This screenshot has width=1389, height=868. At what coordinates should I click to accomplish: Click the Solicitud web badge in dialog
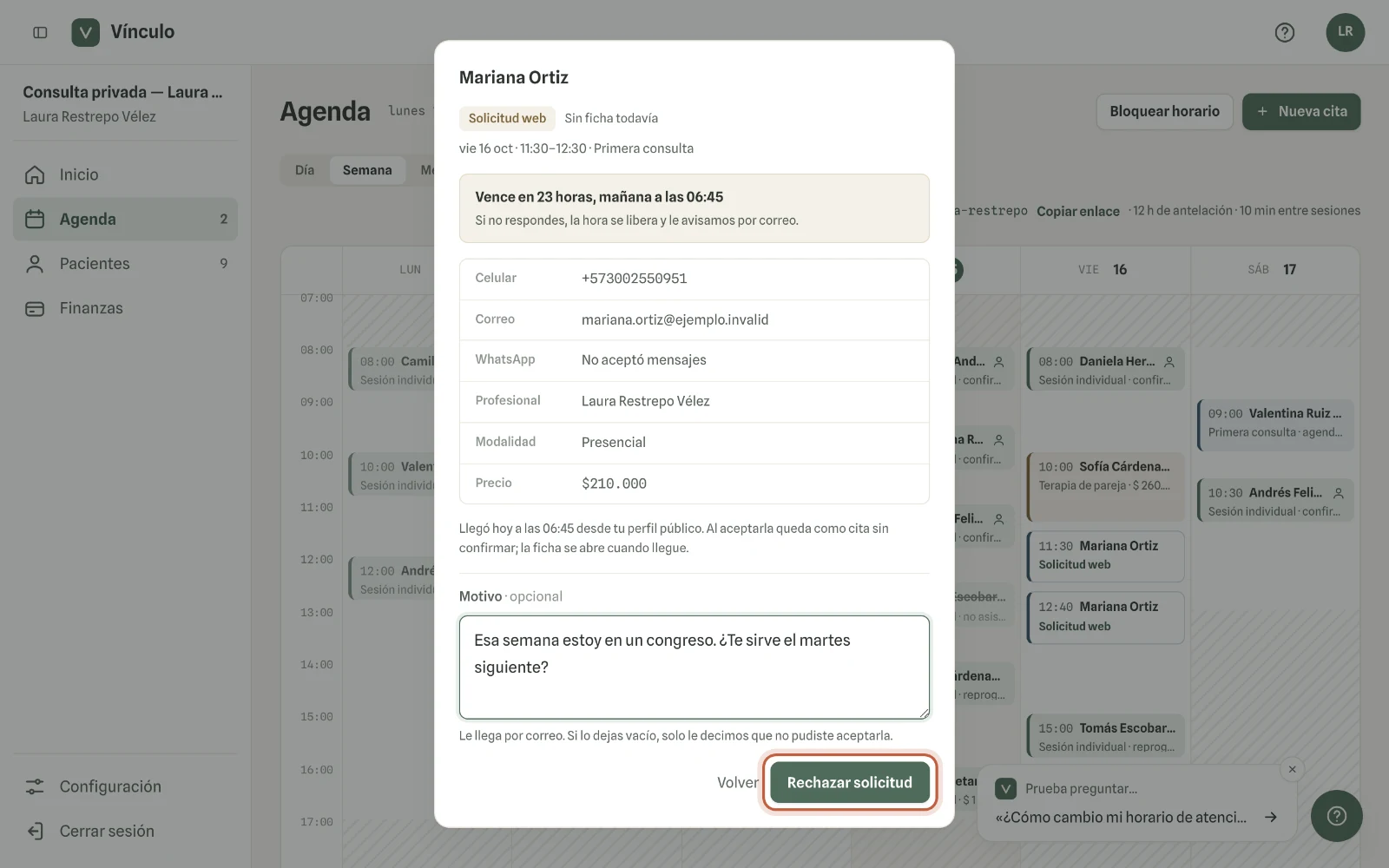pos(507,118)
